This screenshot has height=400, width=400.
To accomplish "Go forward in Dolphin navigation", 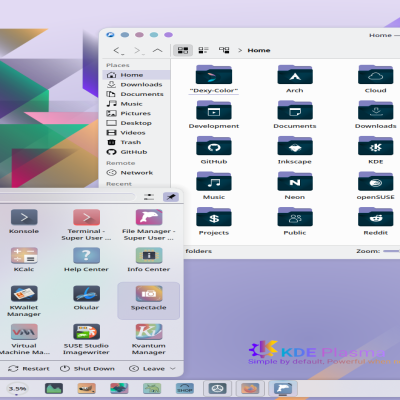I will (x=139, y=51).
